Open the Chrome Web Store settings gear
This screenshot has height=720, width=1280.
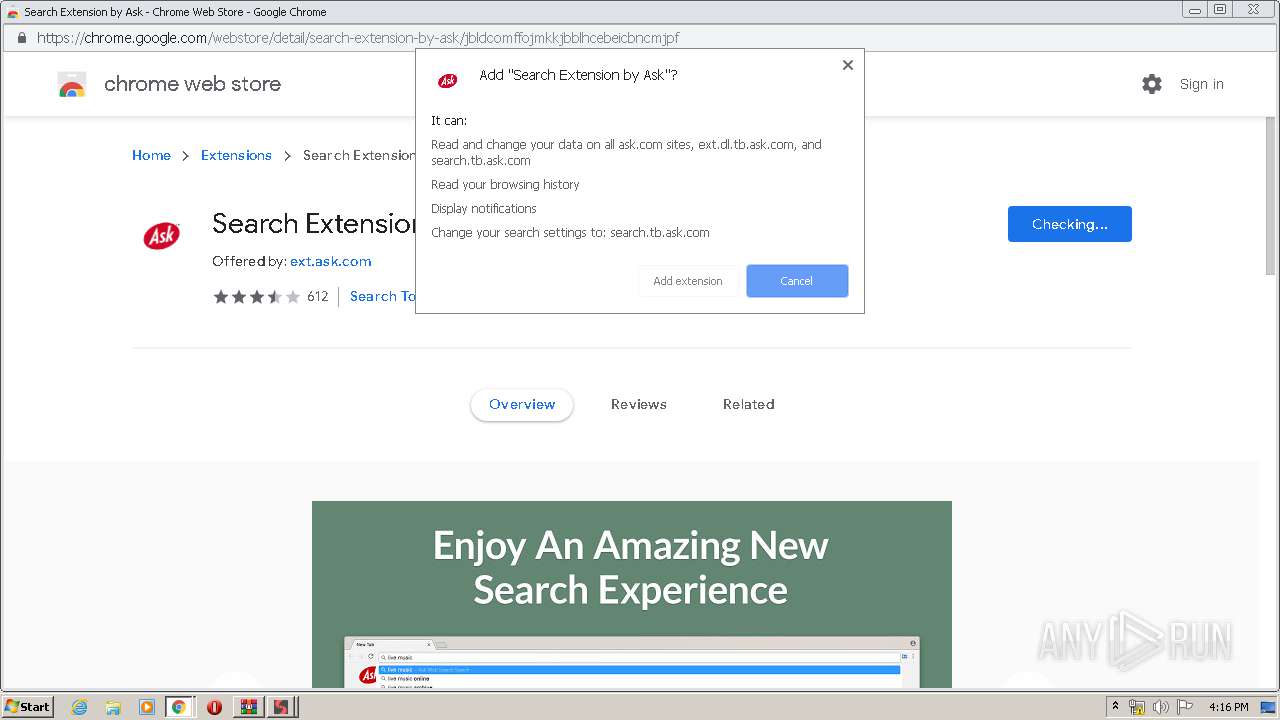[x=1152, y=84]
